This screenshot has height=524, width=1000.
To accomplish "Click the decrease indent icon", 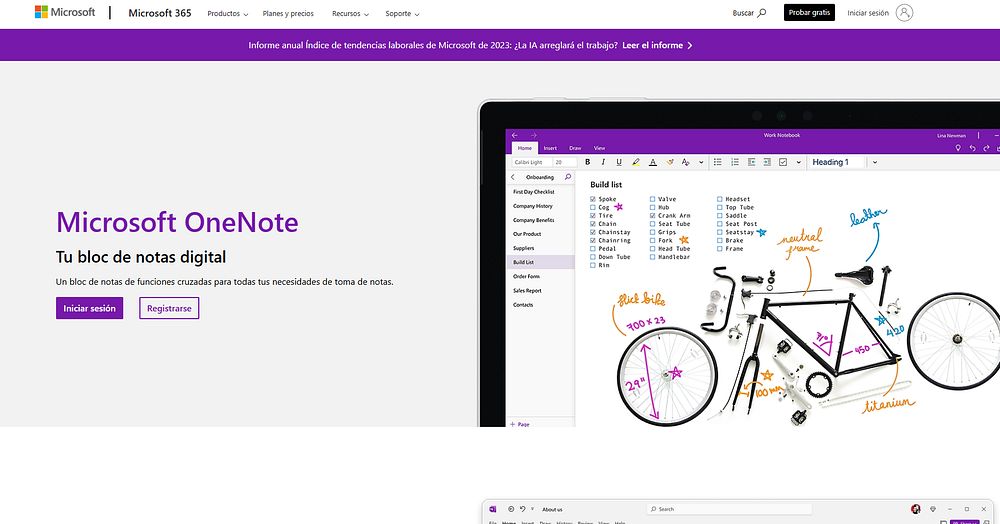I will click(x=751, y=162).
